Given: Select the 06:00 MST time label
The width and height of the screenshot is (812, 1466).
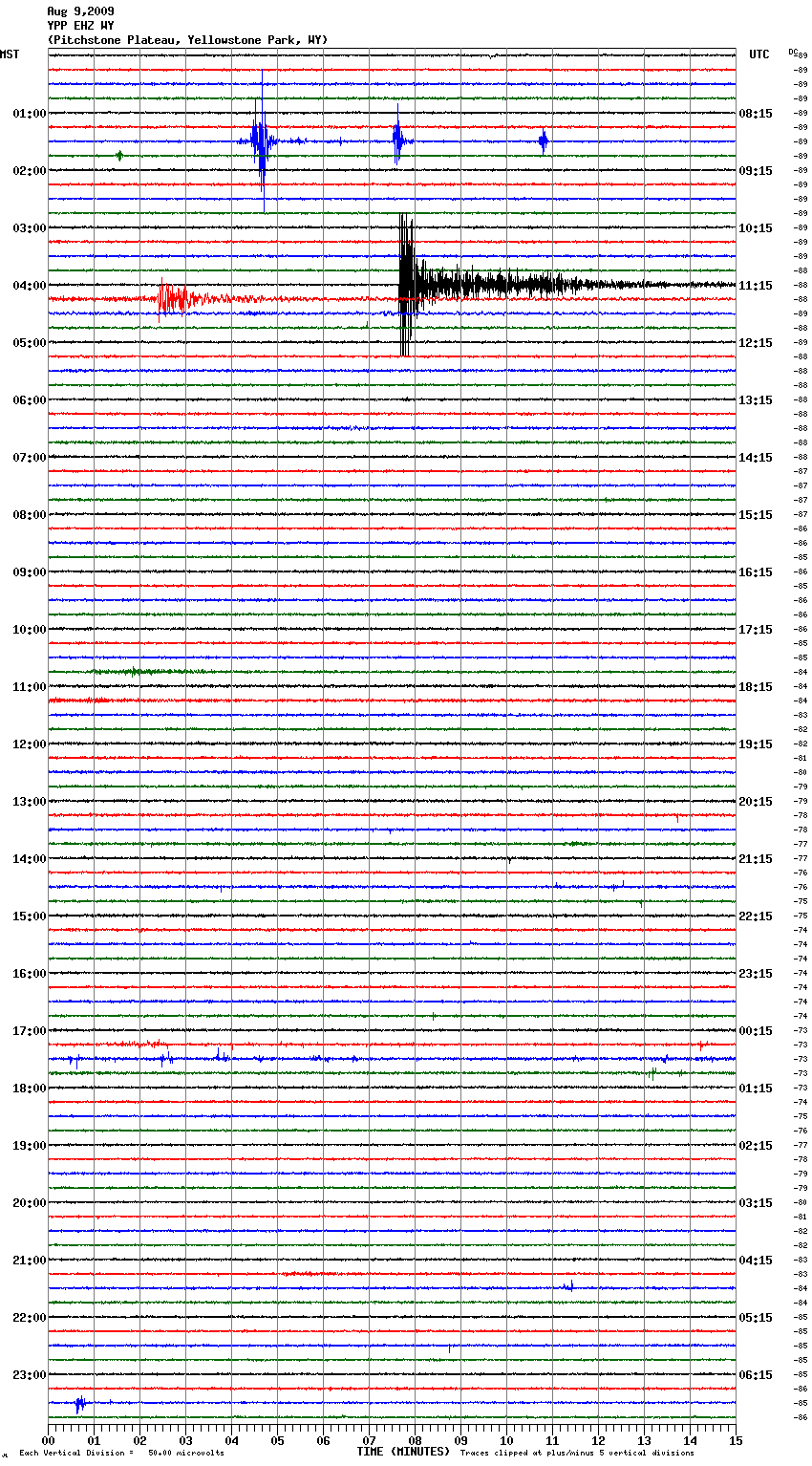Looking at the screenshot, I should [30, 399].
